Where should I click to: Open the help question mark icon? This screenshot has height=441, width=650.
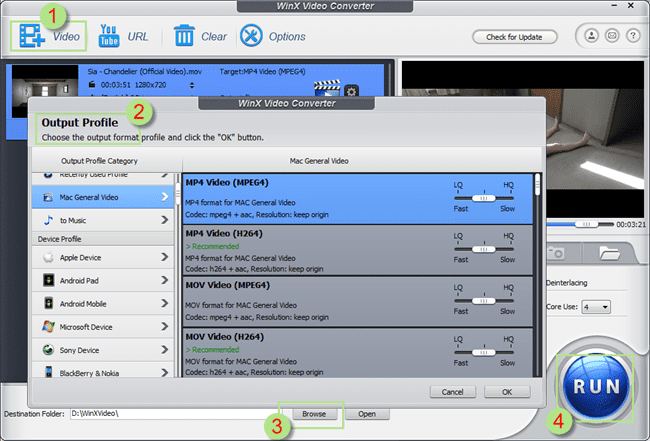633,36
